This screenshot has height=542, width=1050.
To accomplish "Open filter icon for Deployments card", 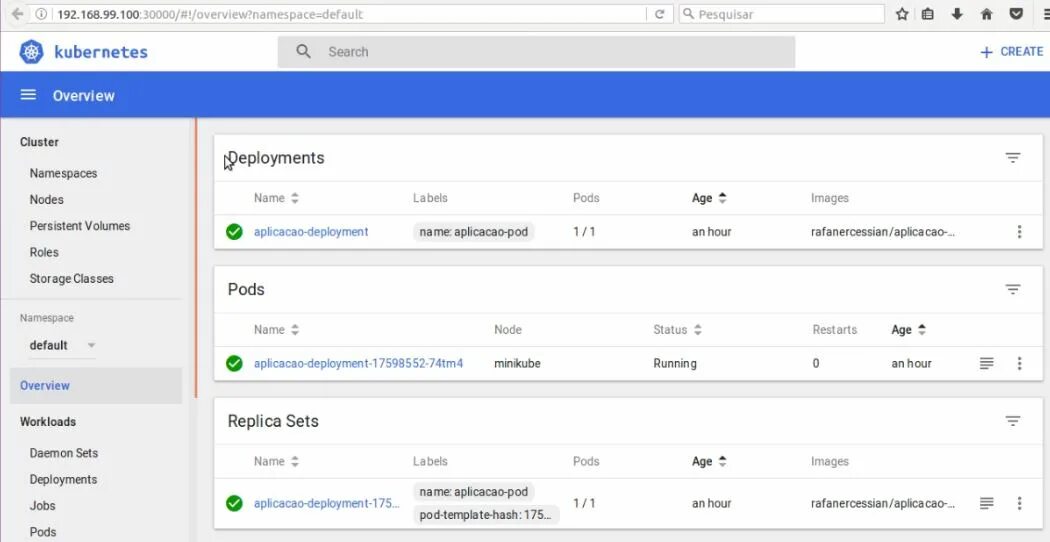I will click(x=1012, y=157).
